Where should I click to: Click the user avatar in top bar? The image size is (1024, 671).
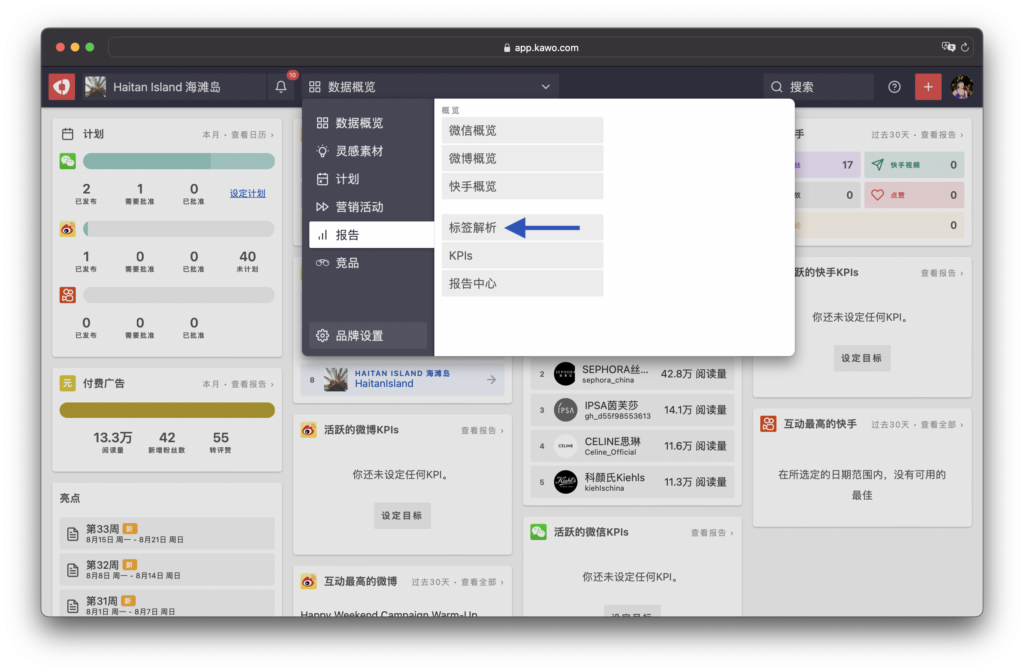(x=962, y=87)
